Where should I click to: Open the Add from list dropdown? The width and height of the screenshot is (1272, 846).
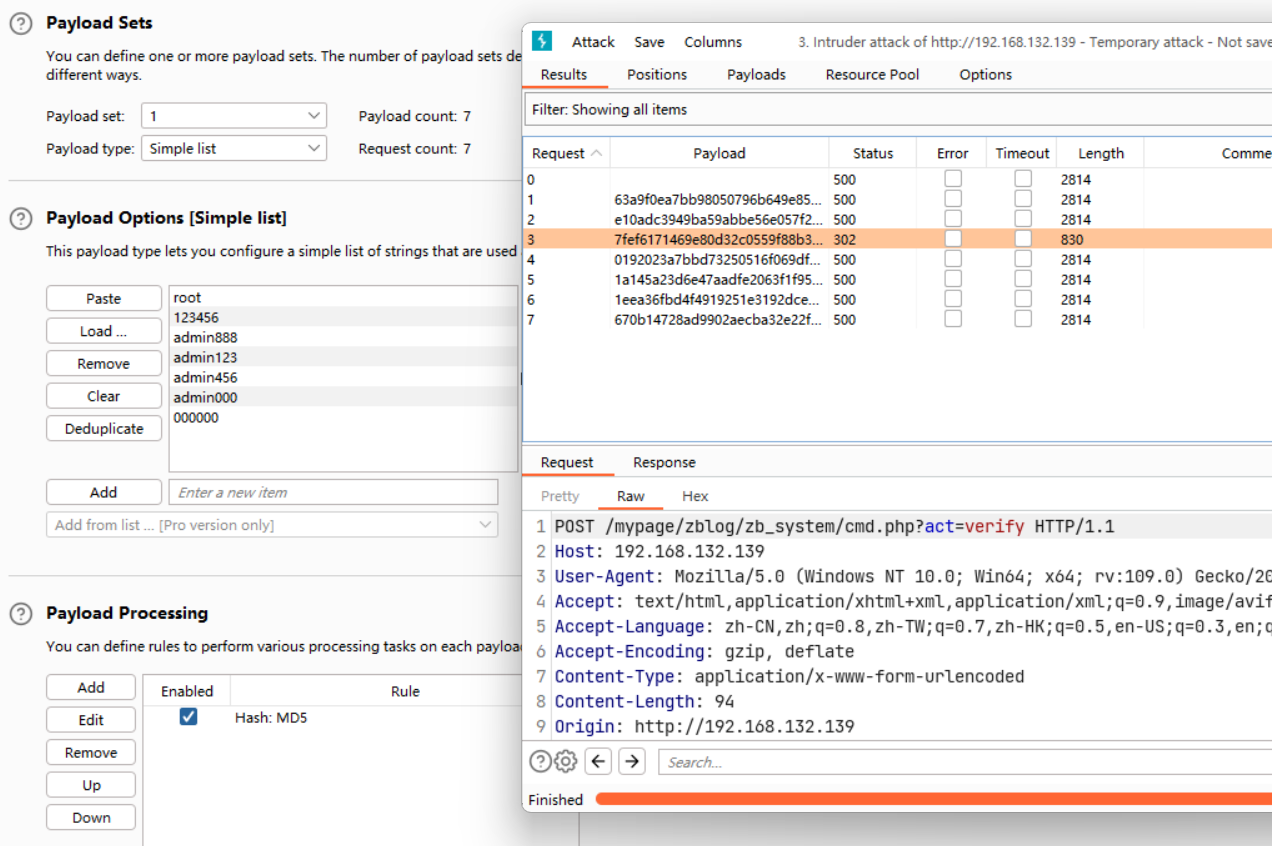pos(271,525)
